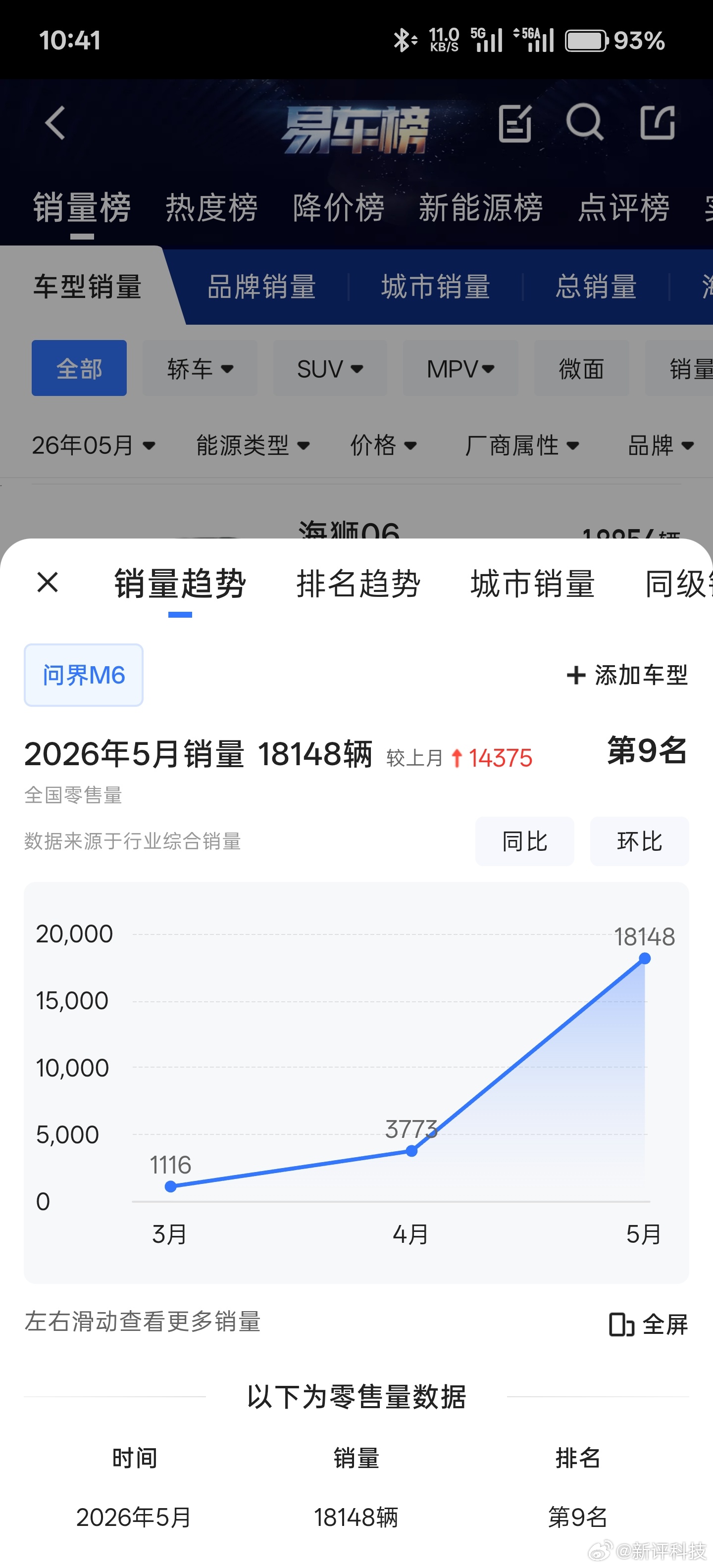Open the 26年05月 date dropdown
This screenshot has width=713, height=1568.
94,445
